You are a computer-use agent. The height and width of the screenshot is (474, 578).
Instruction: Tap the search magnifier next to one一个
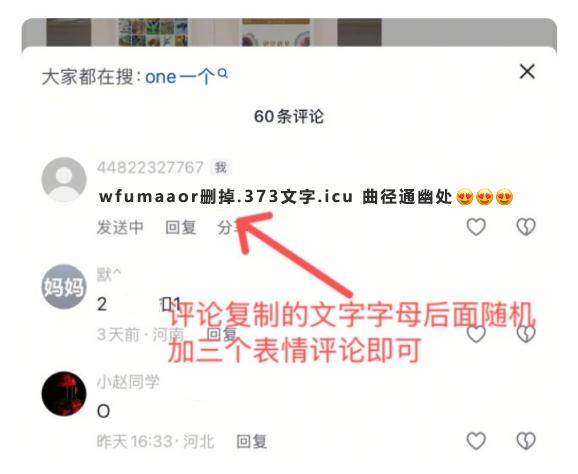click(x=223, y=74)
